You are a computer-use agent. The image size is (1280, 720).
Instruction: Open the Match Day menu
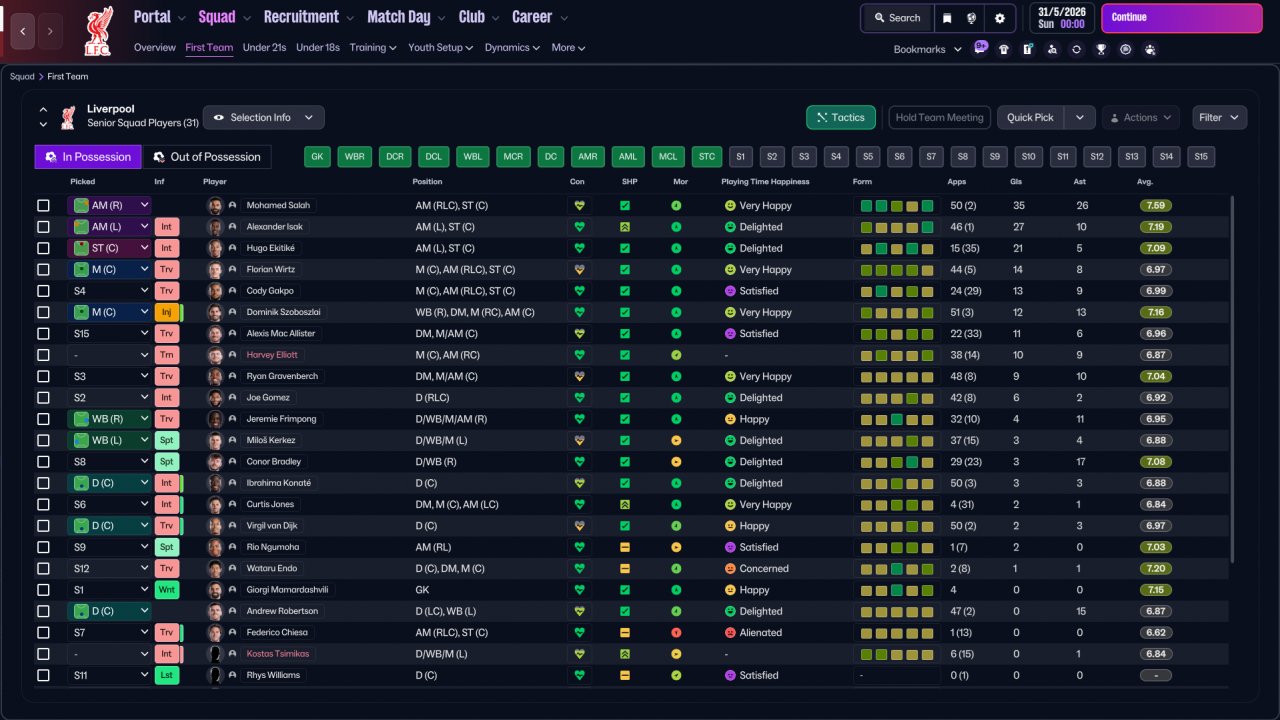[405, 17]
